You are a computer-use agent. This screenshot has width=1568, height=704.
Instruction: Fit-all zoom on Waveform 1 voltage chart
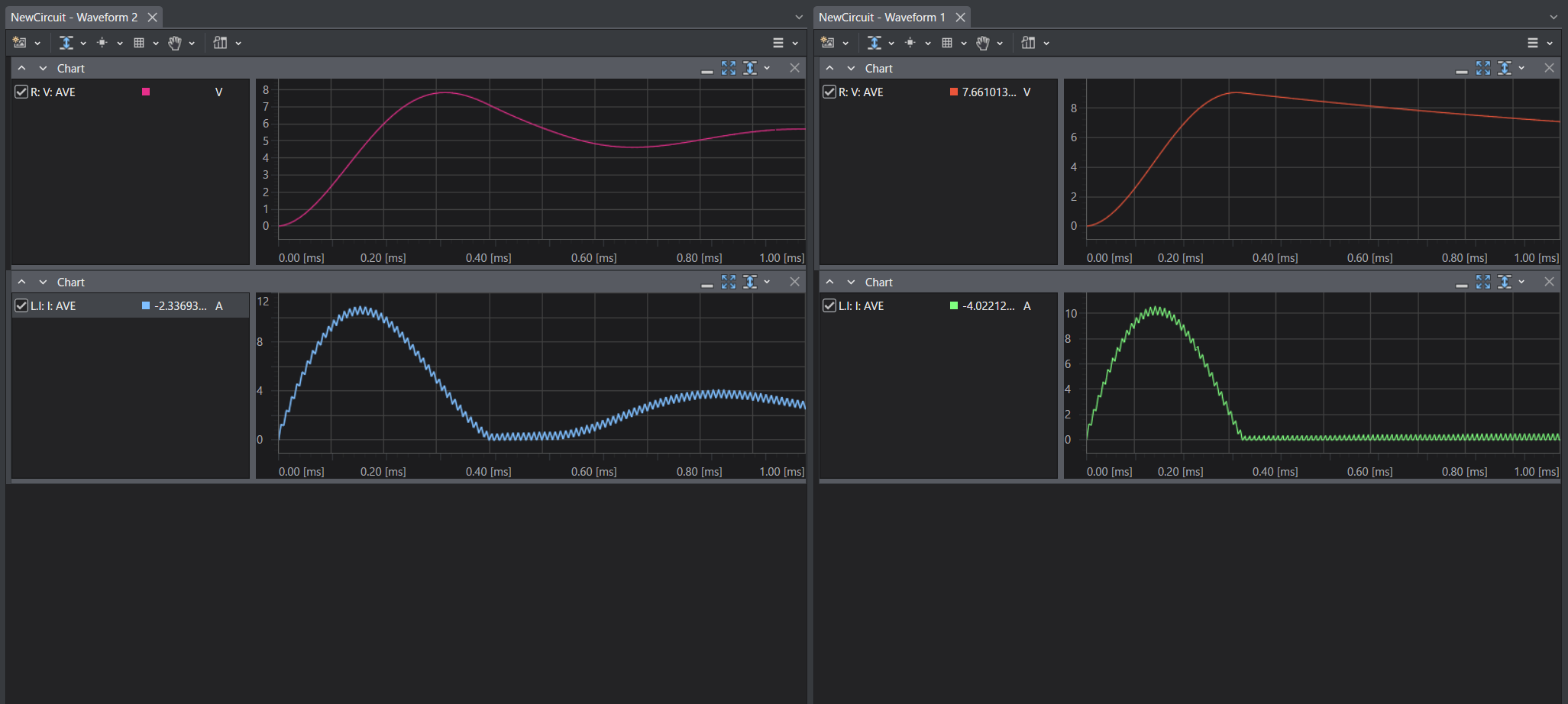click(x=1483, y=68)
